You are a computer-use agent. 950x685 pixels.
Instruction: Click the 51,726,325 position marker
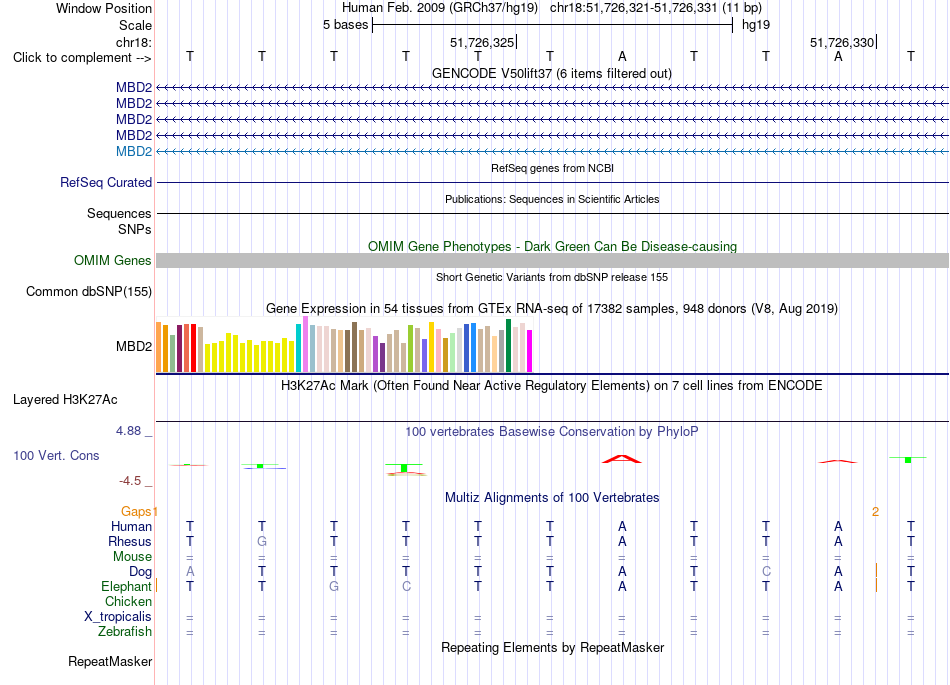point(482,42)
